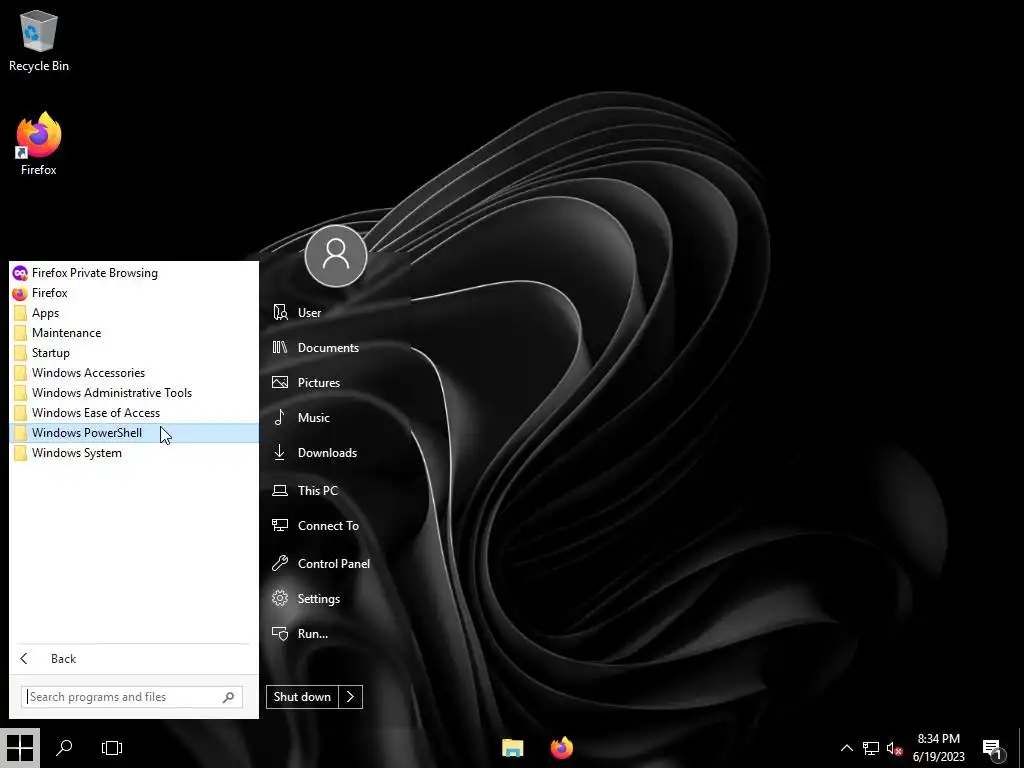Click the Windows Start button
The height and width of the screenshot is (768, 1024).
point(20,748)
